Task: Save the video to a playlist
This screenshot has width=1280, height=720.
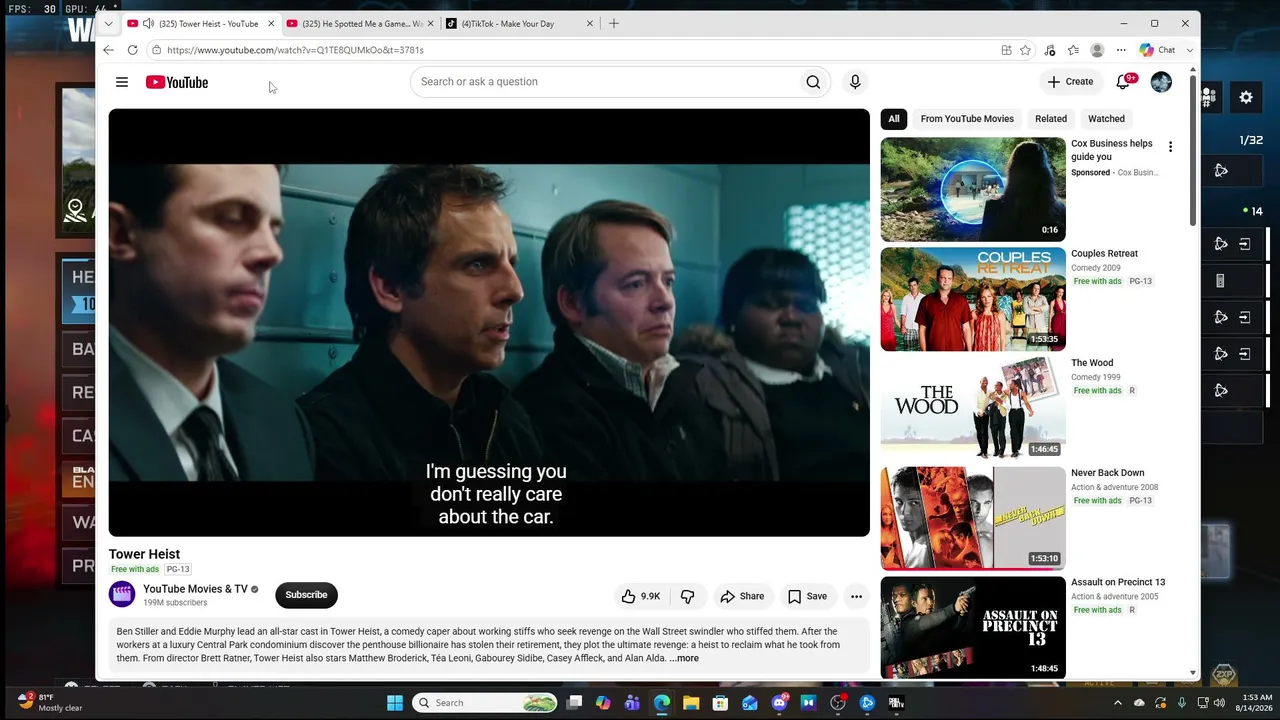Action: pos(807,596)
